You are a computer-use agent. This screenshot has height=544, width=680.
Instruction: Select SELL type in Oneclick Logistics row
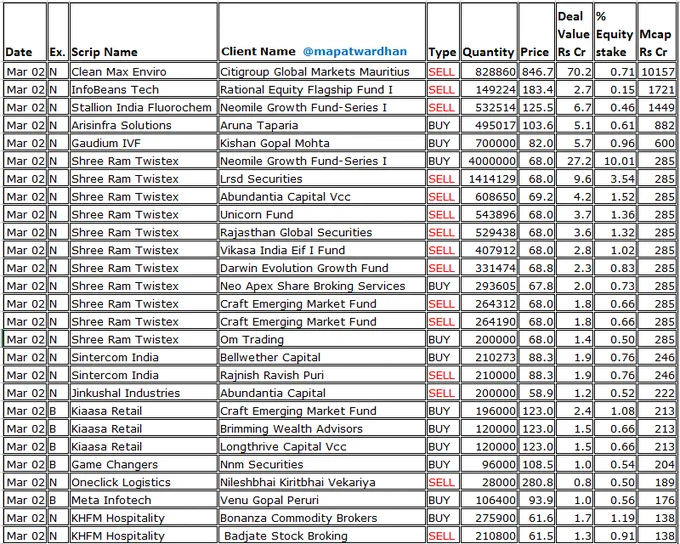pos(443,482)
